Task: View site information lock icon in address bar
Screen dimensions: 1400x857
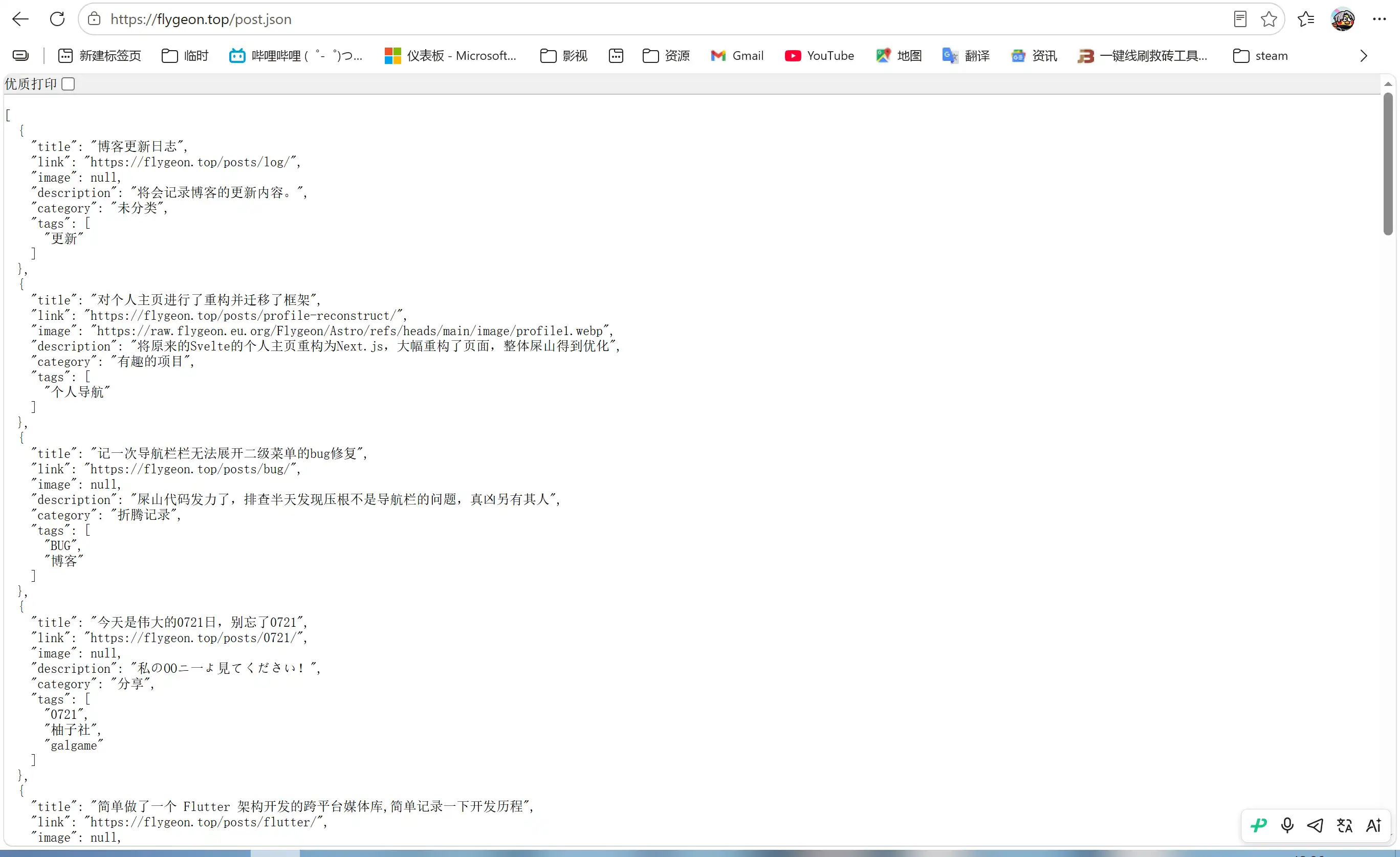Action: (94, 19)
